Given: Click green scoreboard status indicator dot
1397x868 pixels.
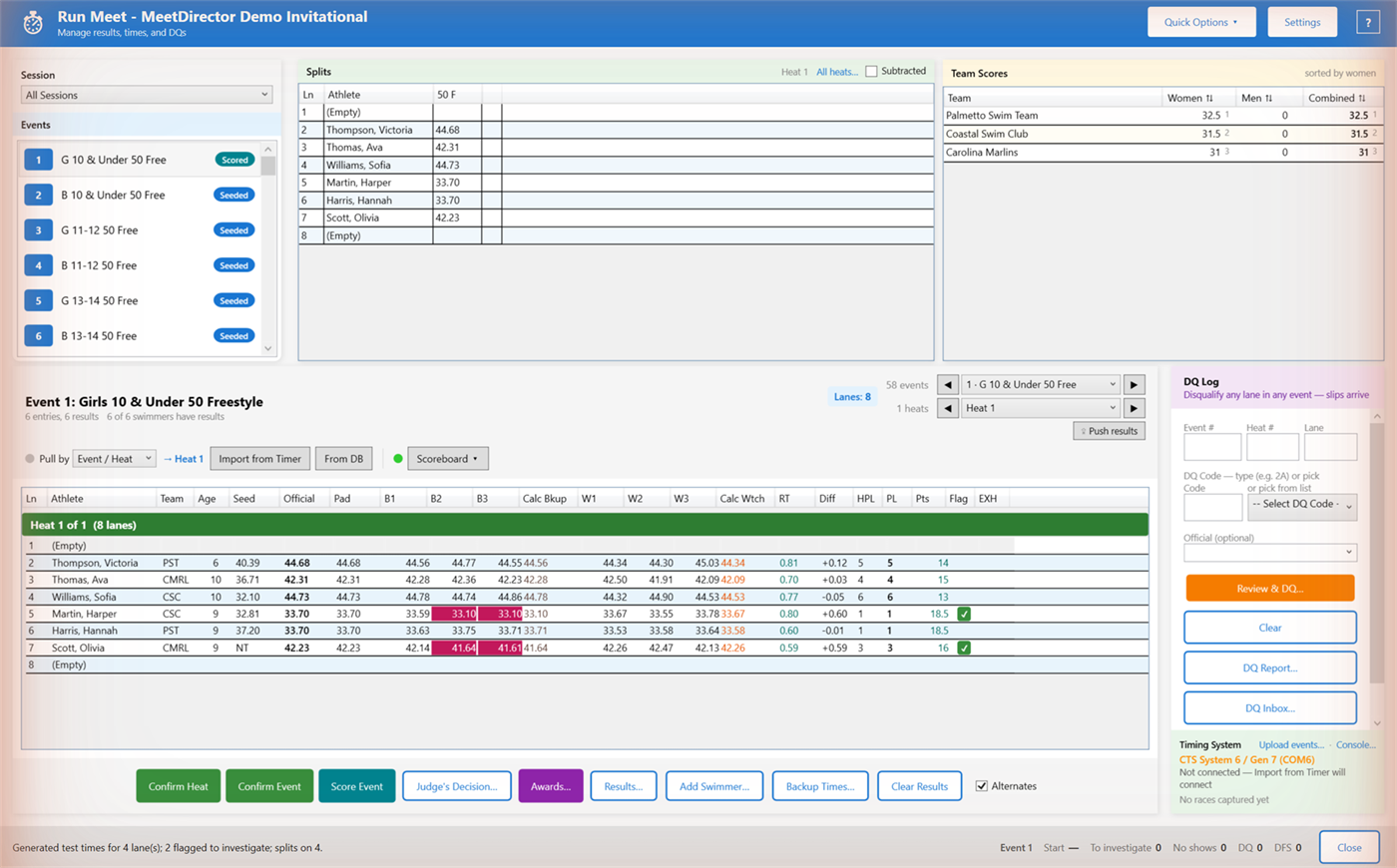Looking at the screenshot, I should click(x=398, y=459).
